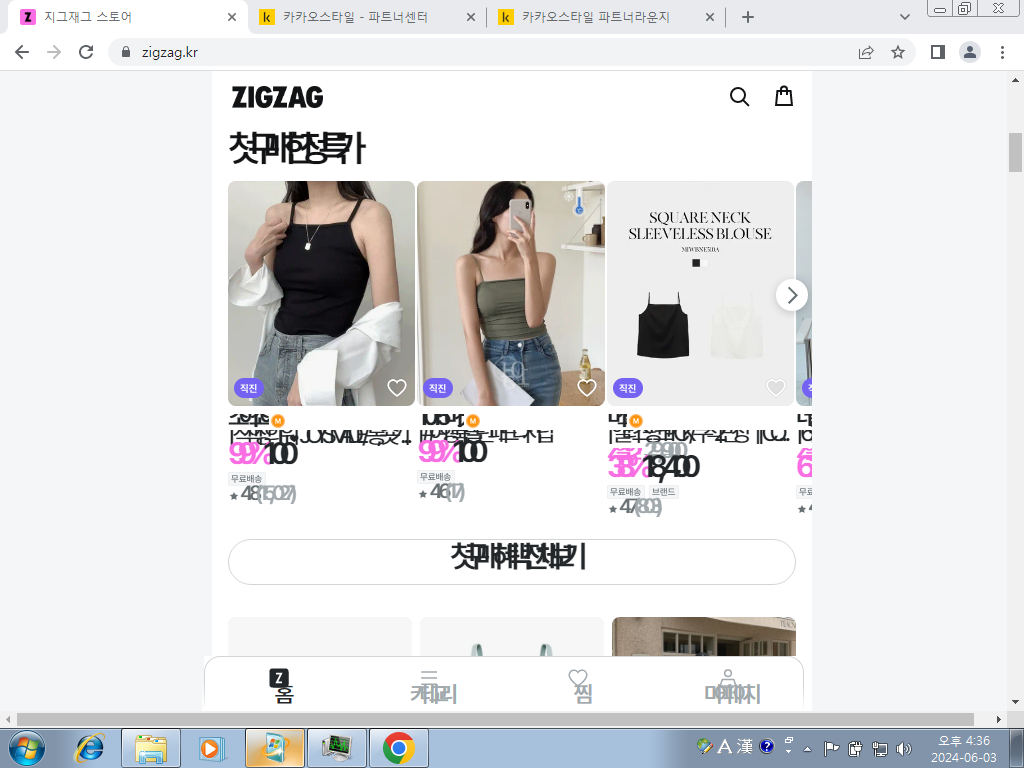Viewport: 1024px width, 768px height.
Task: Close the 카카오스타일 - 파트너센터 tab
Action: coord(471,17)
